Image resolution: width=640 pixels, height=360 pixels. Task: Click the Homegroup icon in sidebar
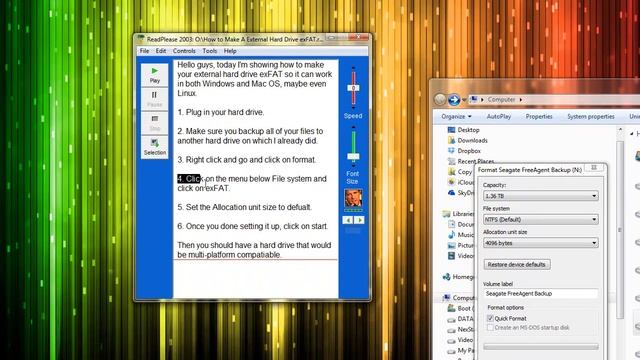click(447, 277)
